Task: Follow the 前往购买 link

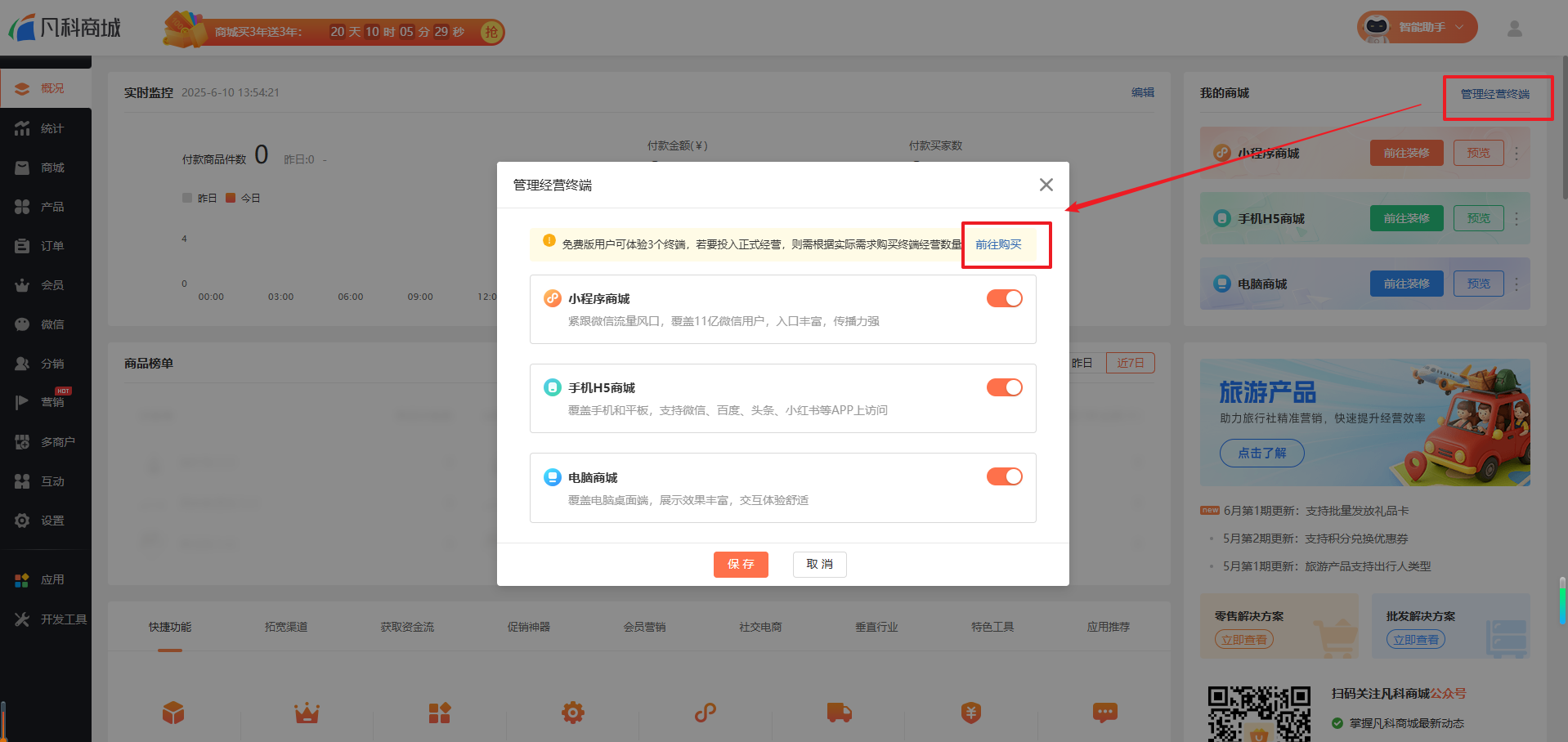Action: pyautogui.click(x=998, y=244)
